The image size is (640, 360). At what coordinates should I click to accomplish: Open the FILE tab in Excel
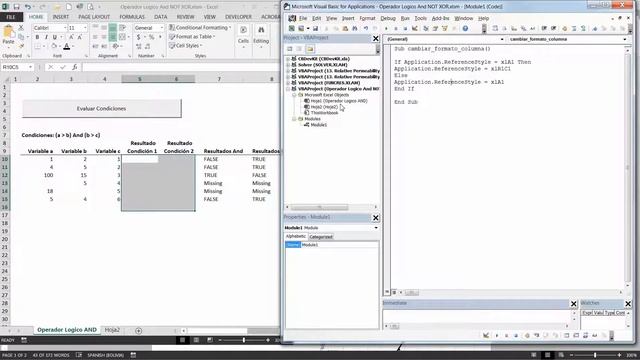click(x=11, y=17)
